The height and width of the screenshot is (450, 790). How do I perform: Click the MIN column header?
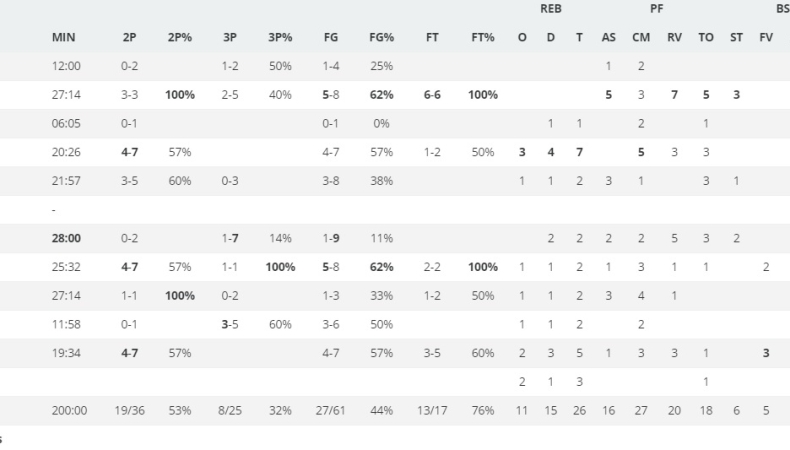pyautogui.click(x=62, y=40)
